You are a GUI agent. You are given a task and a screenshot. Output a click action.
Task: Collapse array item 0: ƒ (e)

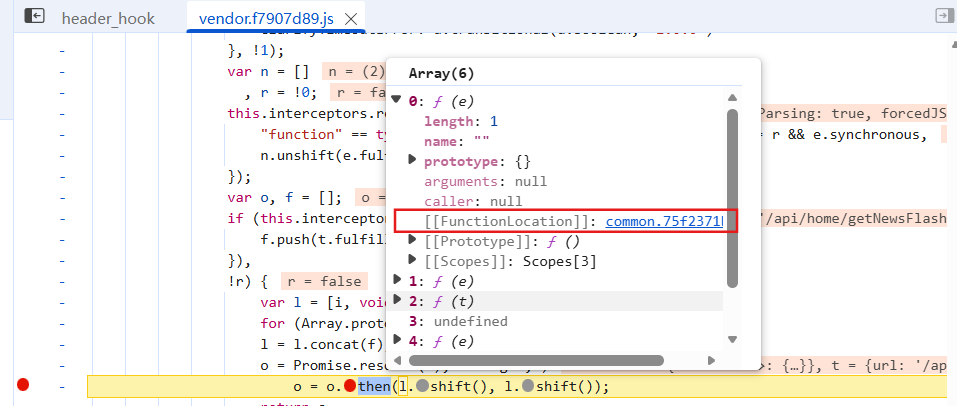point(397,100)
